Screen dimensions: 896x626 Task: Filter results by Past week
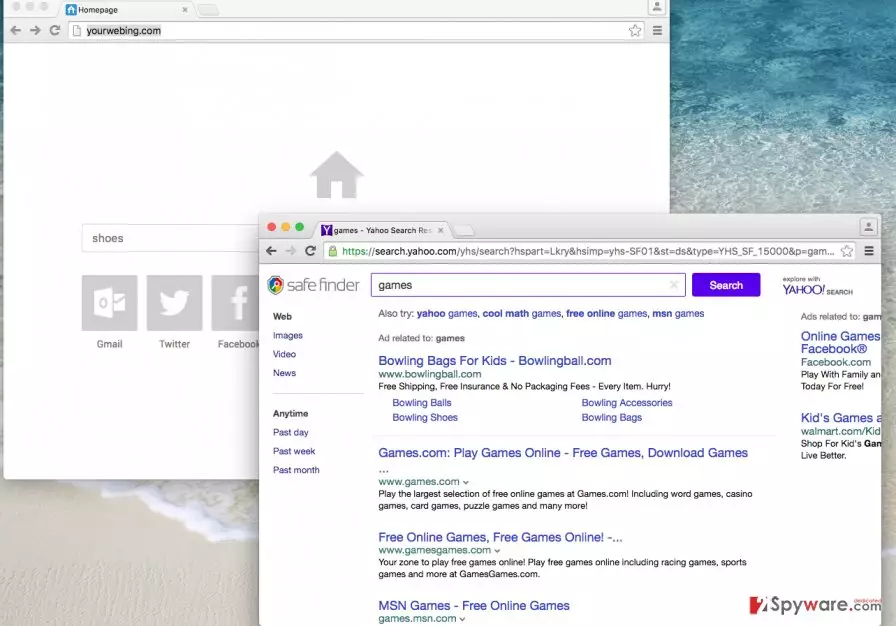point(294,451)
